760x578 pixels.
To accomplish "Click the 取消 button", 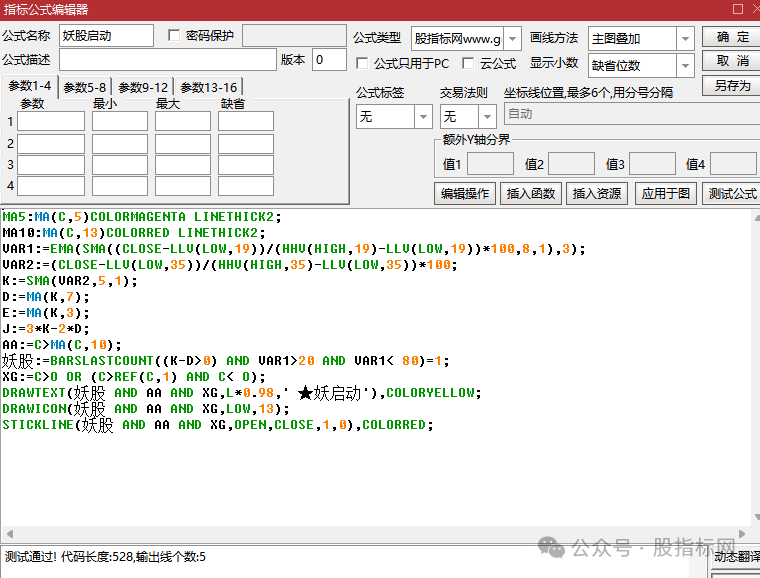I will coord(732,61).
